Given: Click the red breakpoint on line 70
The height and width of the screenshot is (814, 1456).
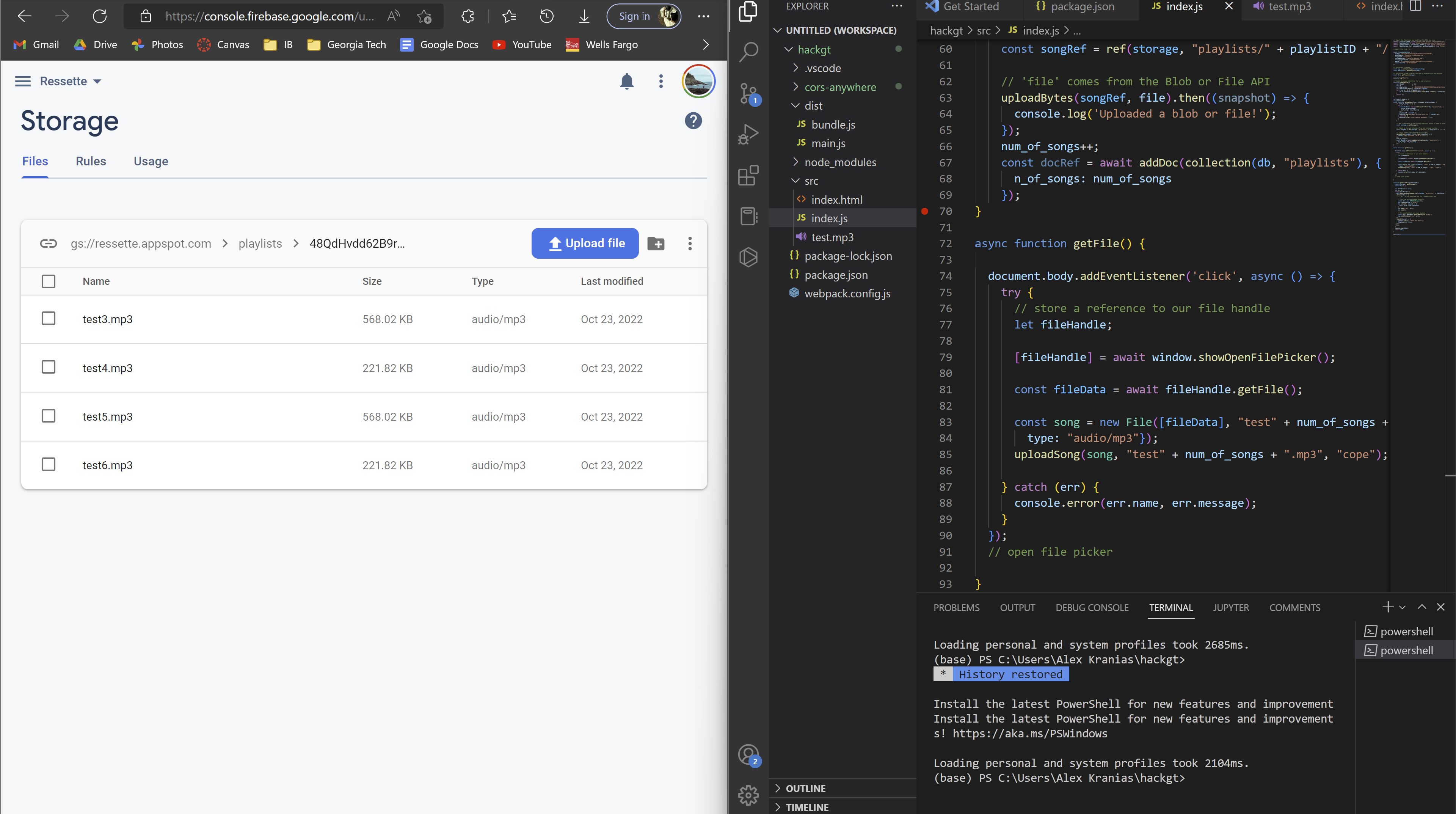Looking at the screenshot, I should click(925, 211).
